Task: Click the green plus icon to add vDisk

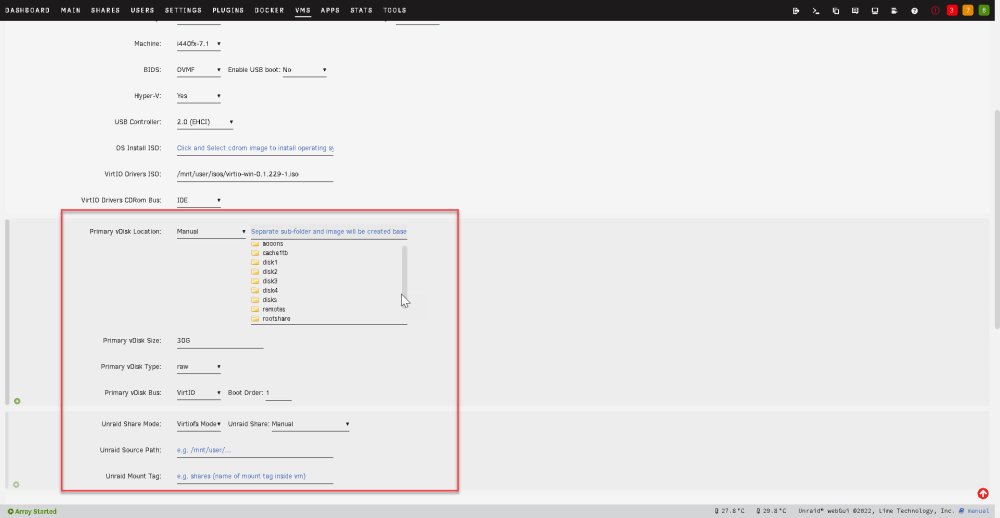Action: 17,401
